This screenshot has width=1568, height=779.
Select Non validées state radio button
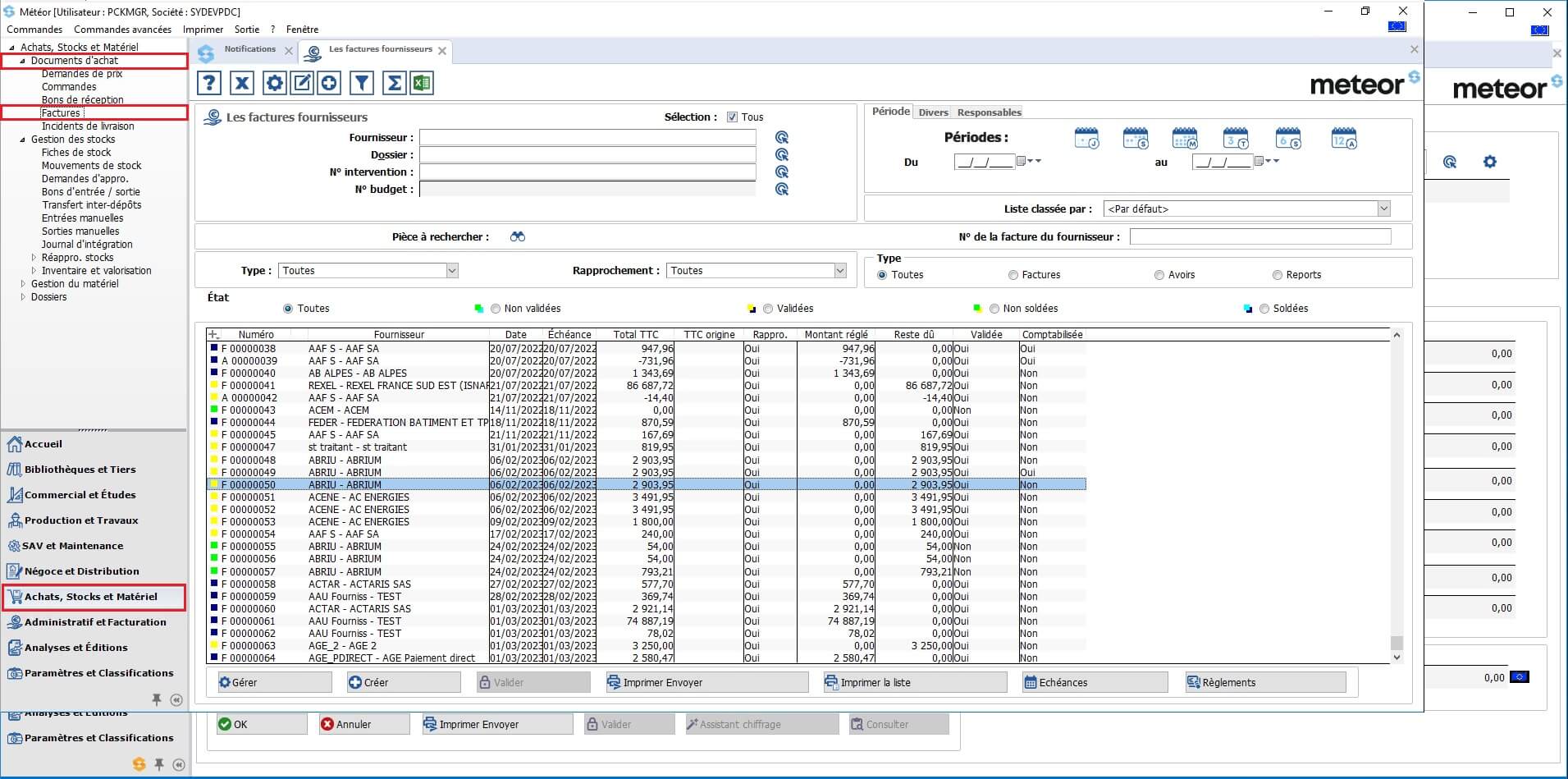[496, 309]
